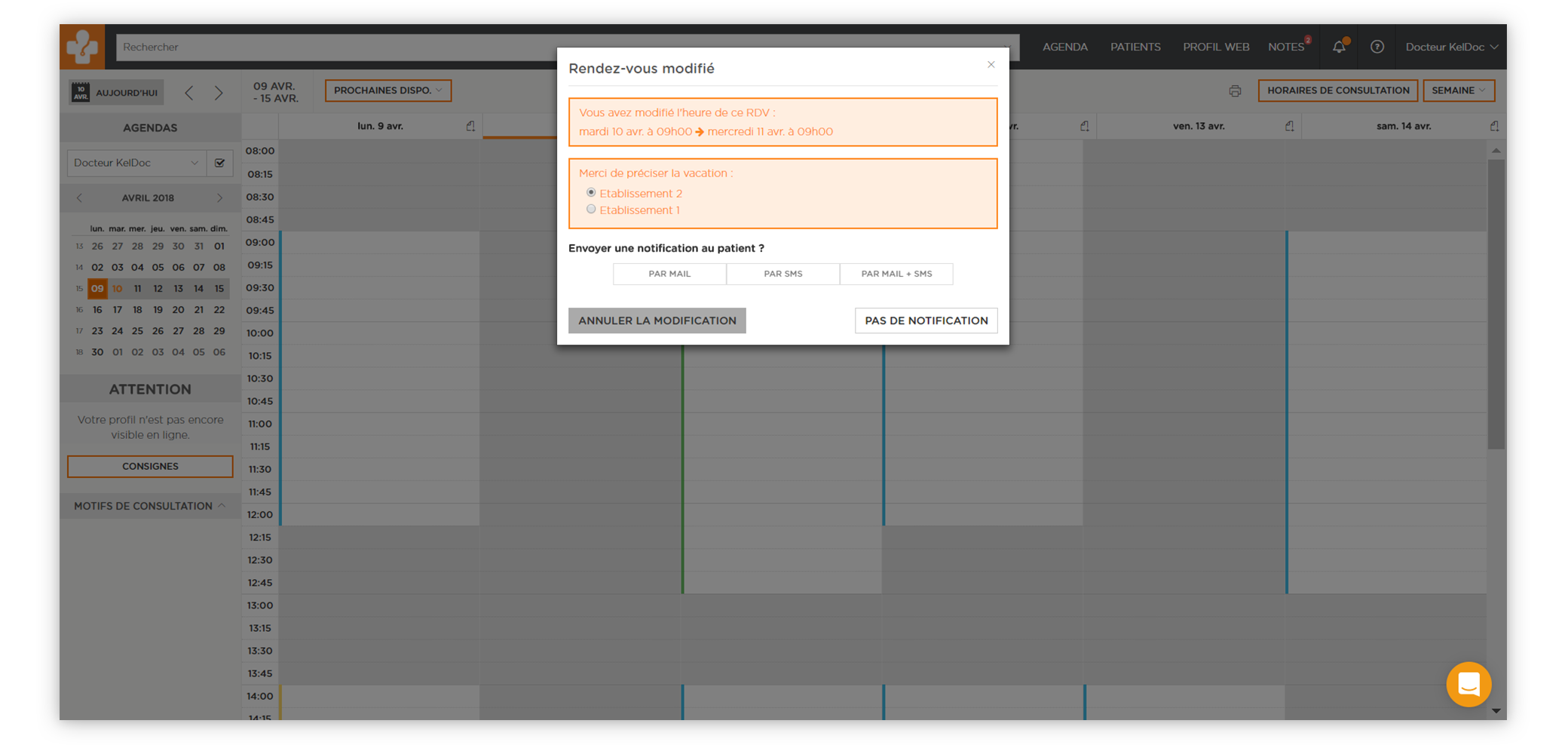Open the notifications bell
The width and height of the screenshot is (1568, 748).
[1339, 47]
